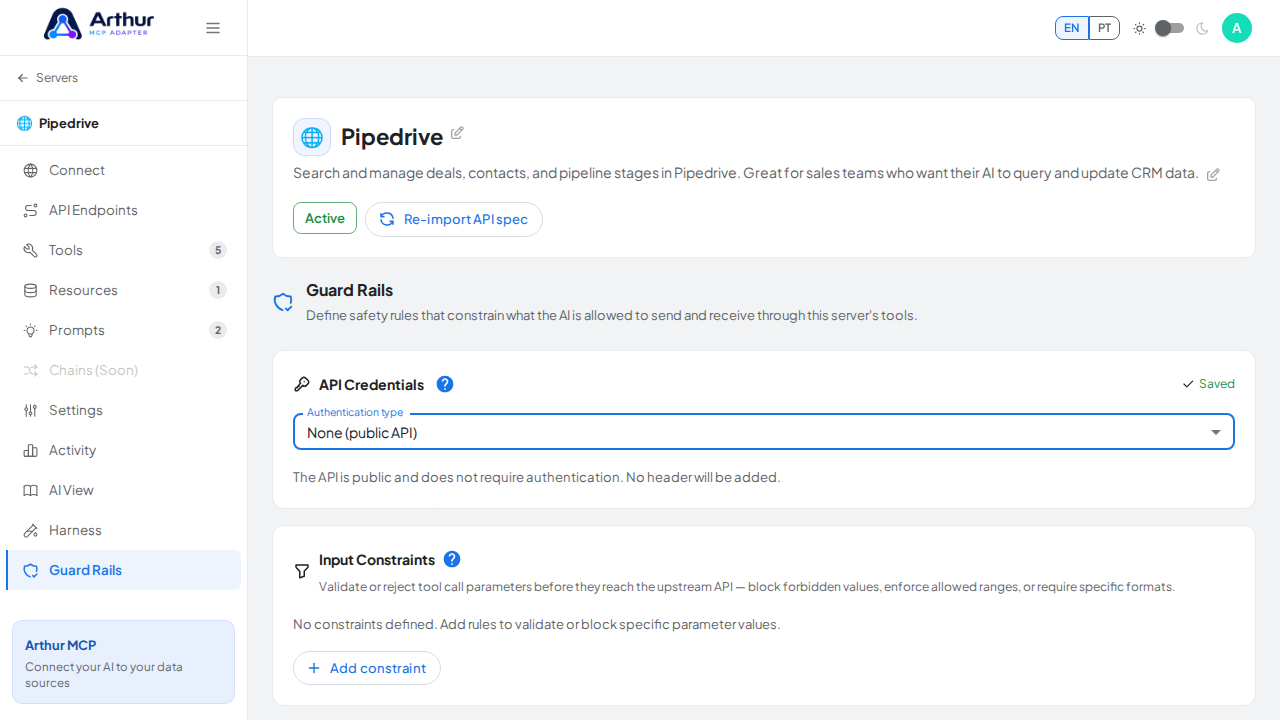Open Activity page
This screenshot has height=720, width=1280.
tap(124, 450)
